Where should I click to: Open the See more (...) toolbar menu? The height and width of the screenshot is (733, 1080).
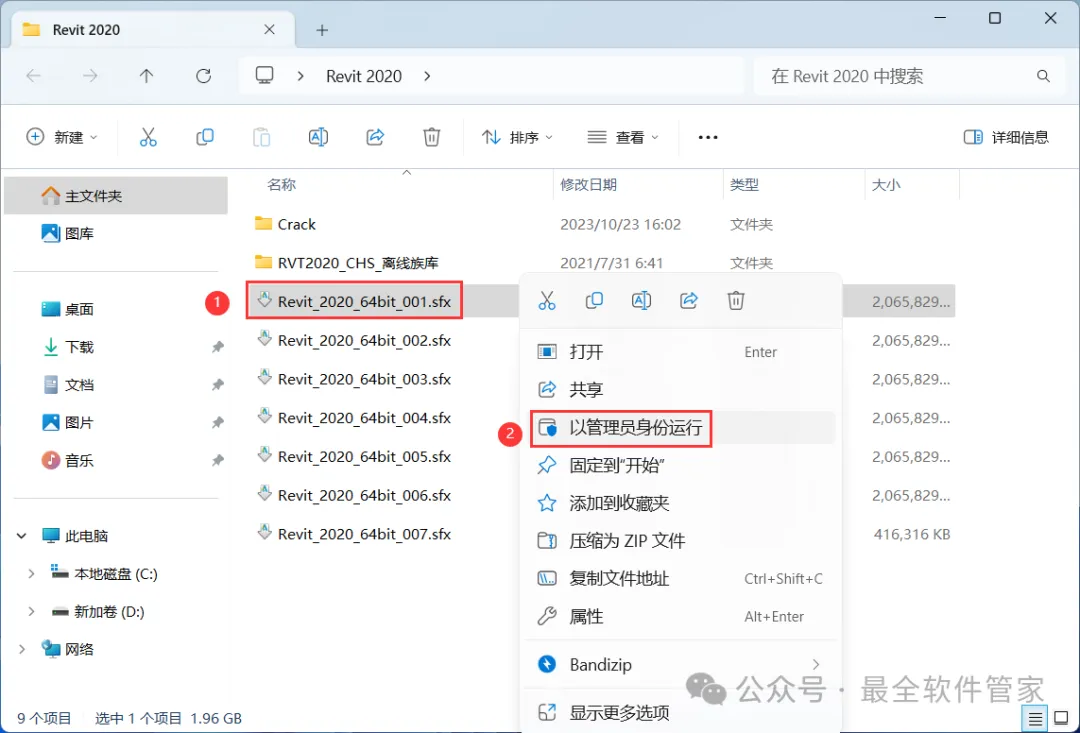click(708, 137)
